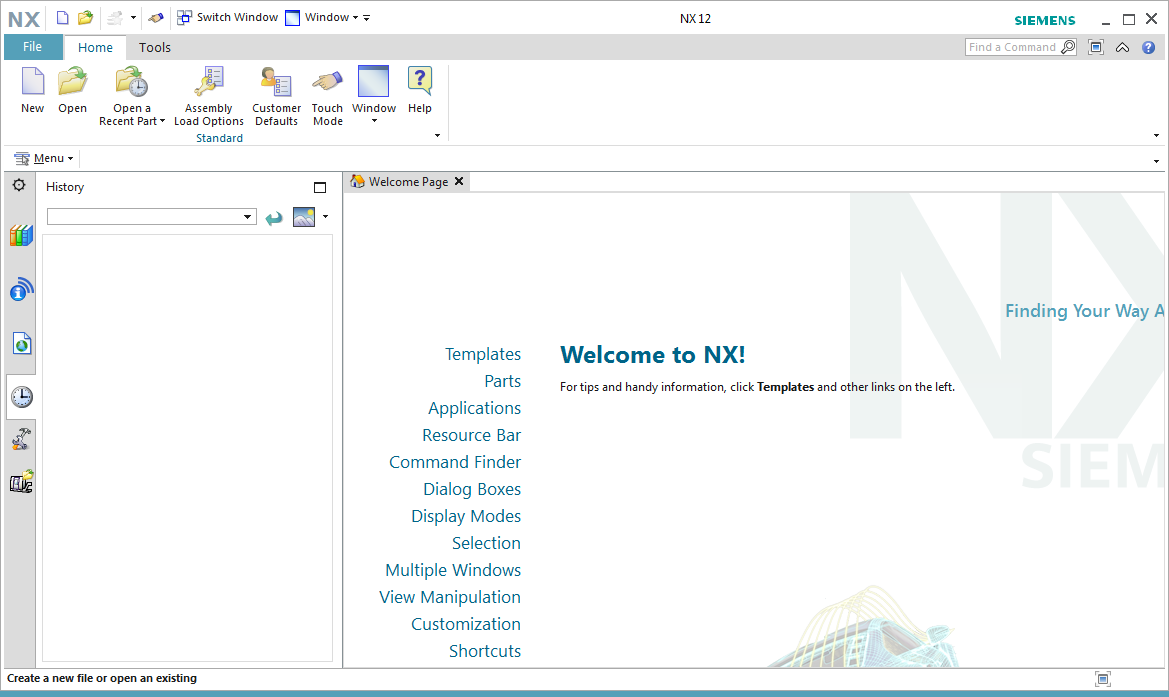Click the Touch Mode icon in title bar
The image size is (1169, 697).
[x=156, y=18]
